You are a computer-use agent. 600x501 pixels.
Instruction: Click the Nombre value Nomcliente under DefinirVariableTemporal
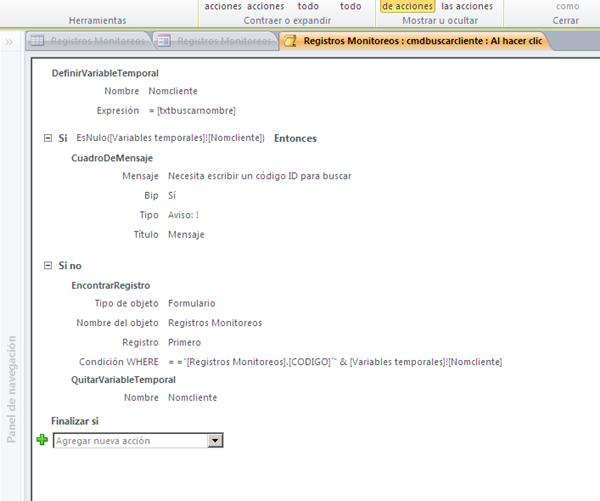point(173,91)
